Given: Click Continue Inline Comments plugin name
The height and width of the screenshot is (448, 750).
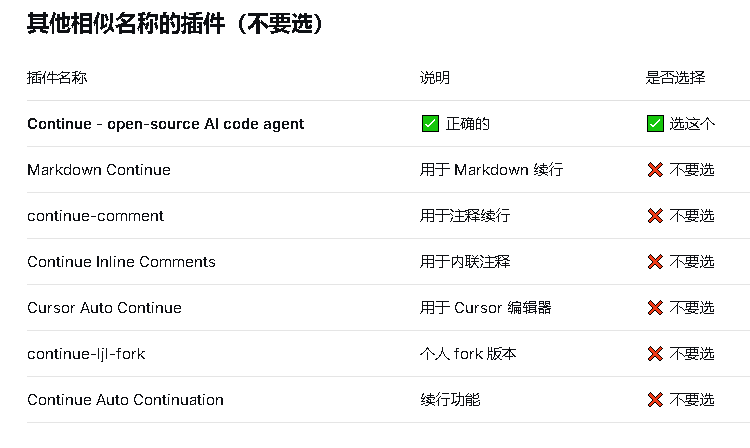Looking at the screenshot, I should (x=121, y=262).
